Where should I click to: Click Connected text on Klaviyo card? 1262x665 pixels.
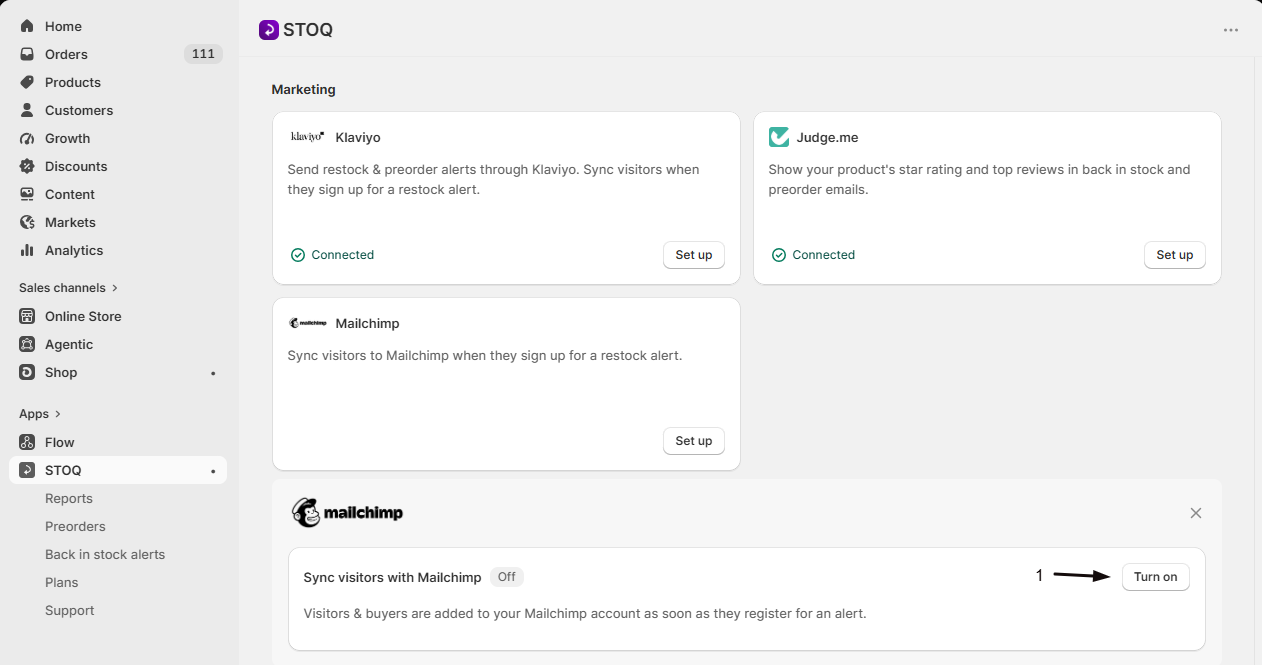point(343,255)
